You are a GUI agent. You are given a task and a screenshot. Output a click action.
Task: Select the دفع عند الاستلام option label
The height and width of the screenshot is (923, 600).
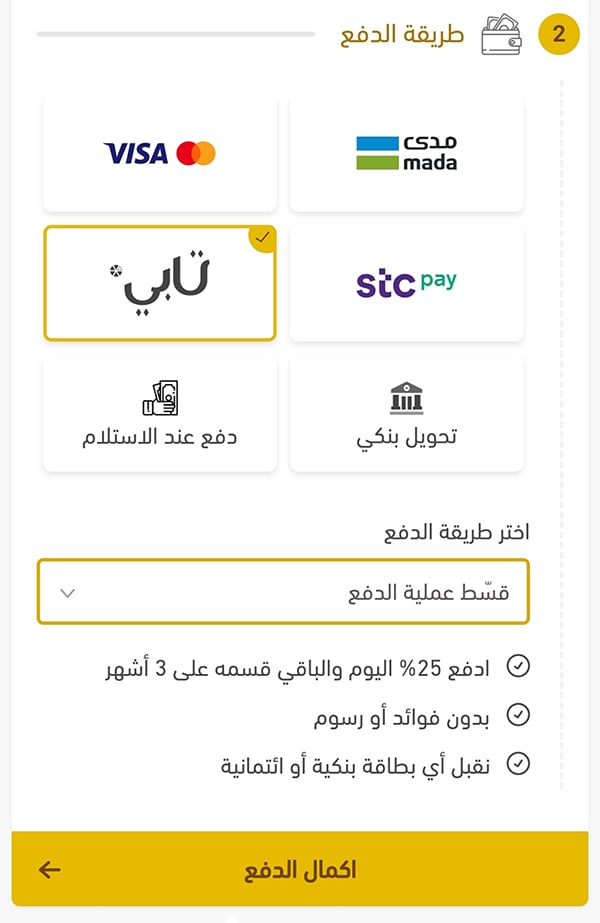[160, 437]
